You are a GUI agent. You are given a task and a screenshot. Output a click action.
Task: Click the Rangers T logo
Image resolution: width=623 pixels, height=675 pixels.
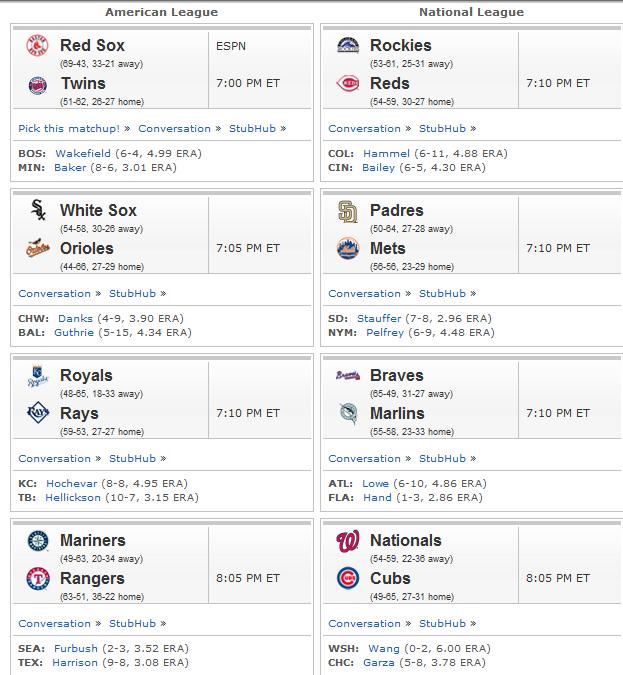(x=38, y=578)
